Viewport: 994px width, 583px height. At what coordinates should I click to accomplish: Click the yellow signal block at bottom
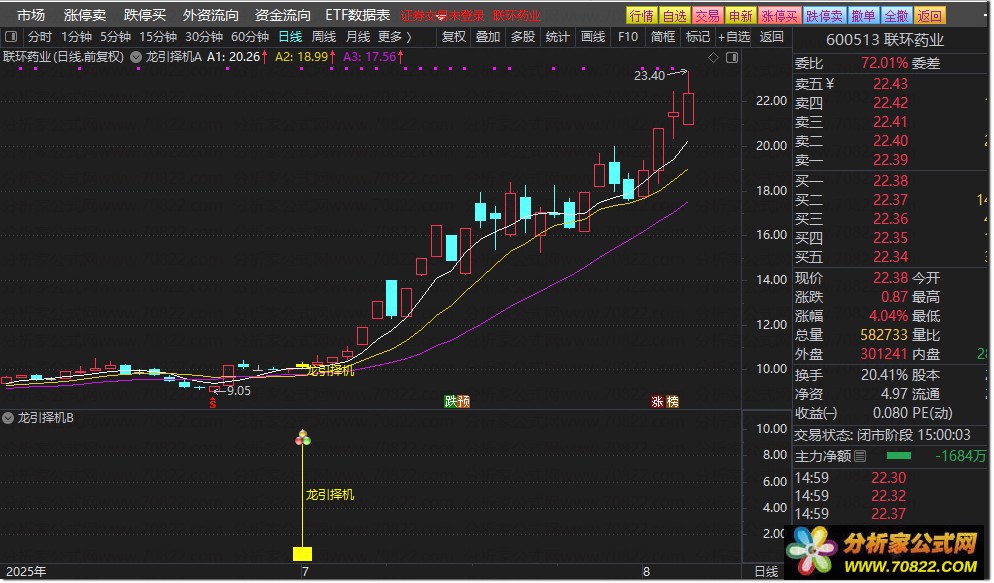[302, 554]
